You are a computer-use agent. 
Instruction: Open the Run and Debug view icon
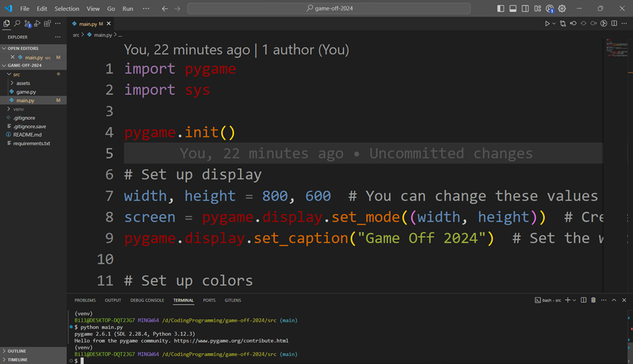coord(37,24)
